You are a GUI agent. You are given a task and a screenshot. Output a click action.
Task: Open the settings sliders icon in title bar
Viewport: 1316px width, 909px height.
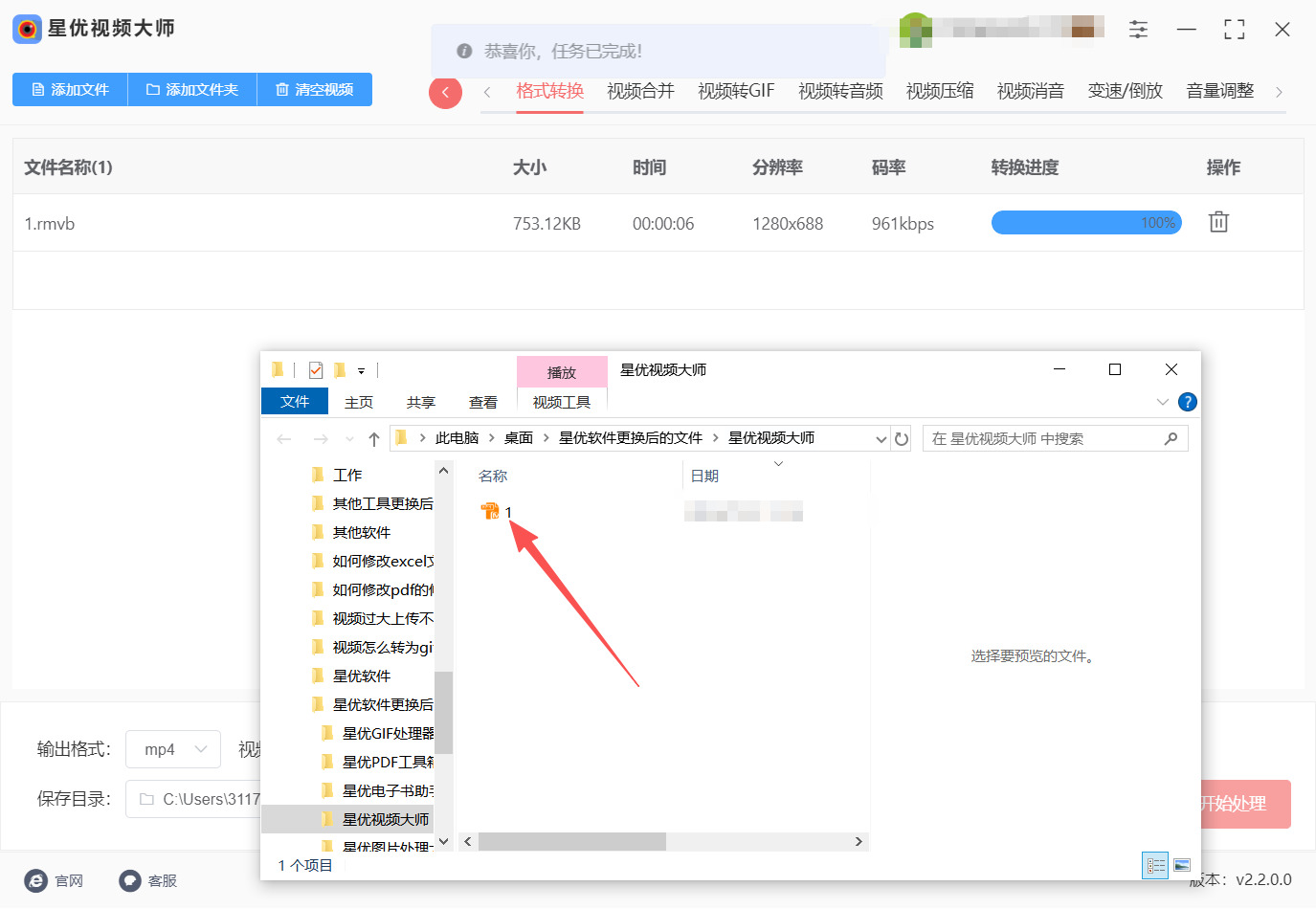coord(1138,30)
